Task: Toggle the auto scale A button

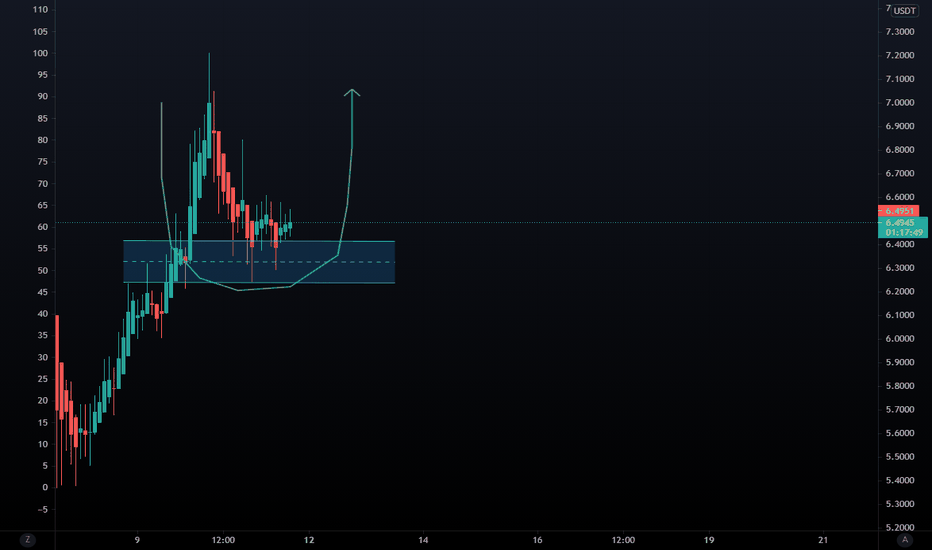Action: [x=905, y=540]
